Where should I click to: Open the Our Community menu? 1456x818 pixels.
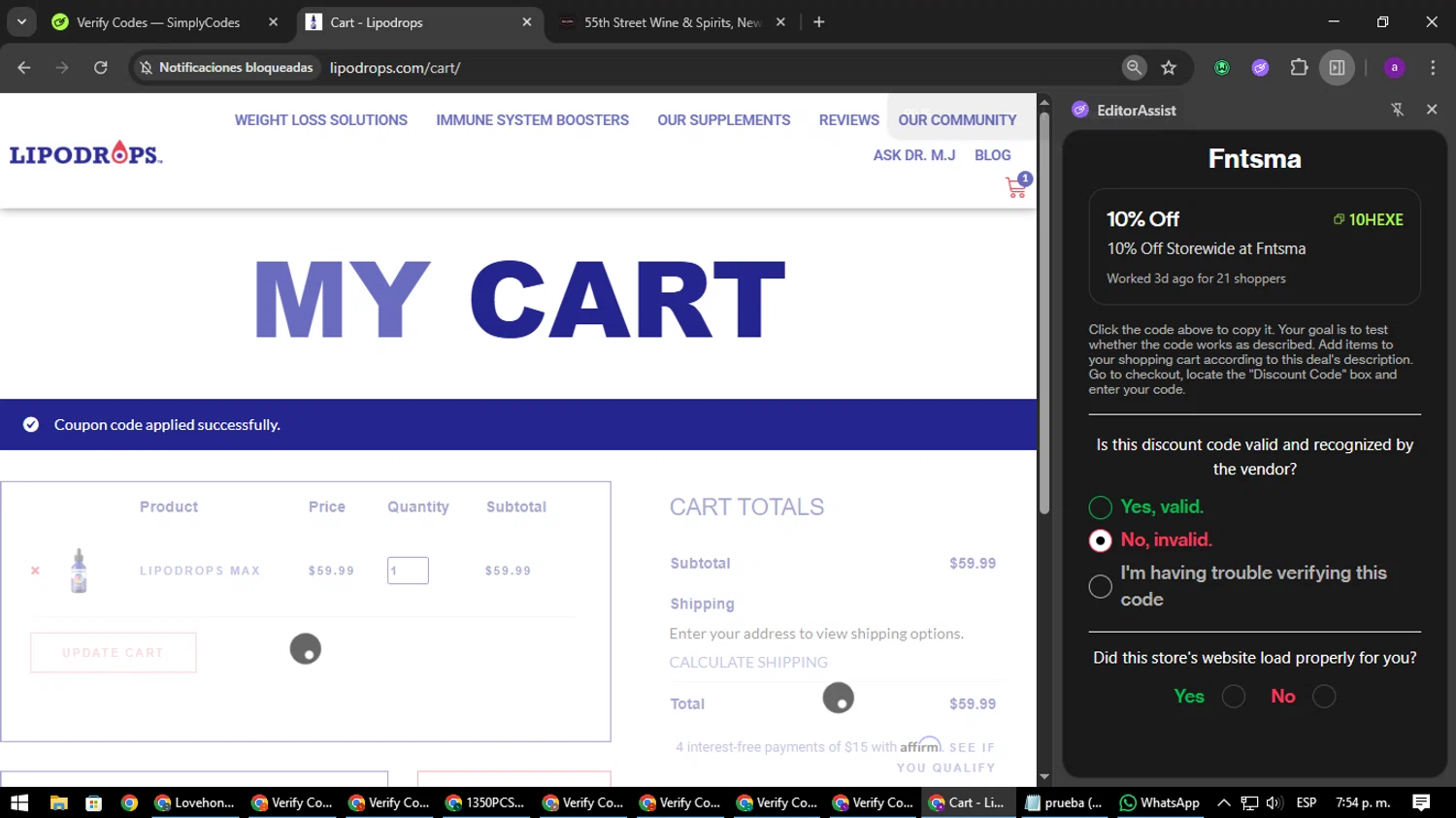tap(957, 120)
